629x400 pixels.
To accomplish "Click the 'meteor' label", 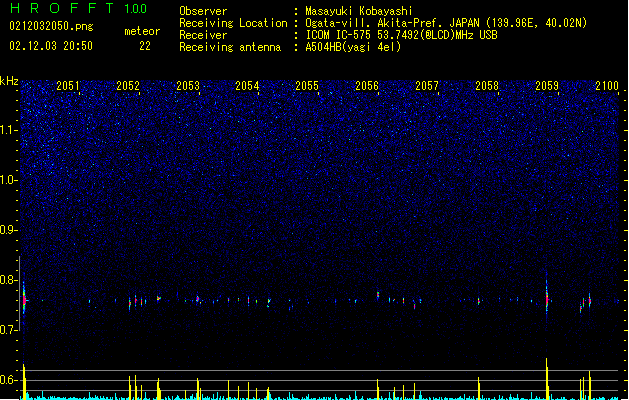I will point(142,31).
